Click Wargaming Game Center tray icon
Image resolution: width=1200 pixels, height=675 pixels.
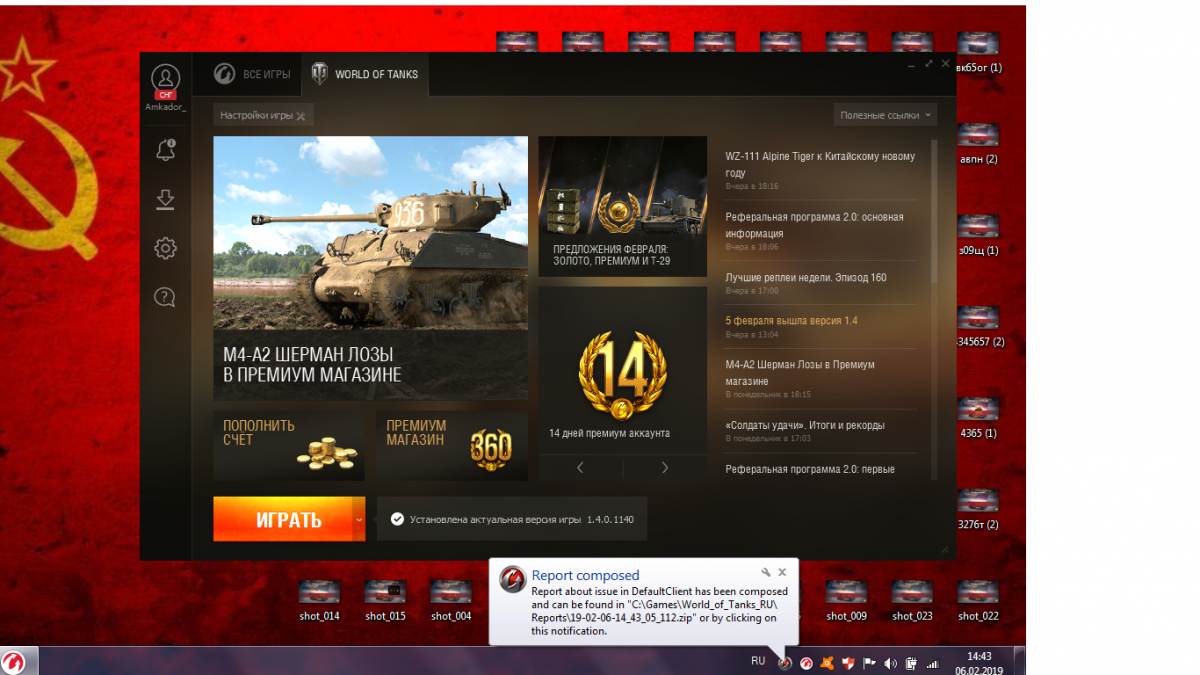click(x=806, y=663)
